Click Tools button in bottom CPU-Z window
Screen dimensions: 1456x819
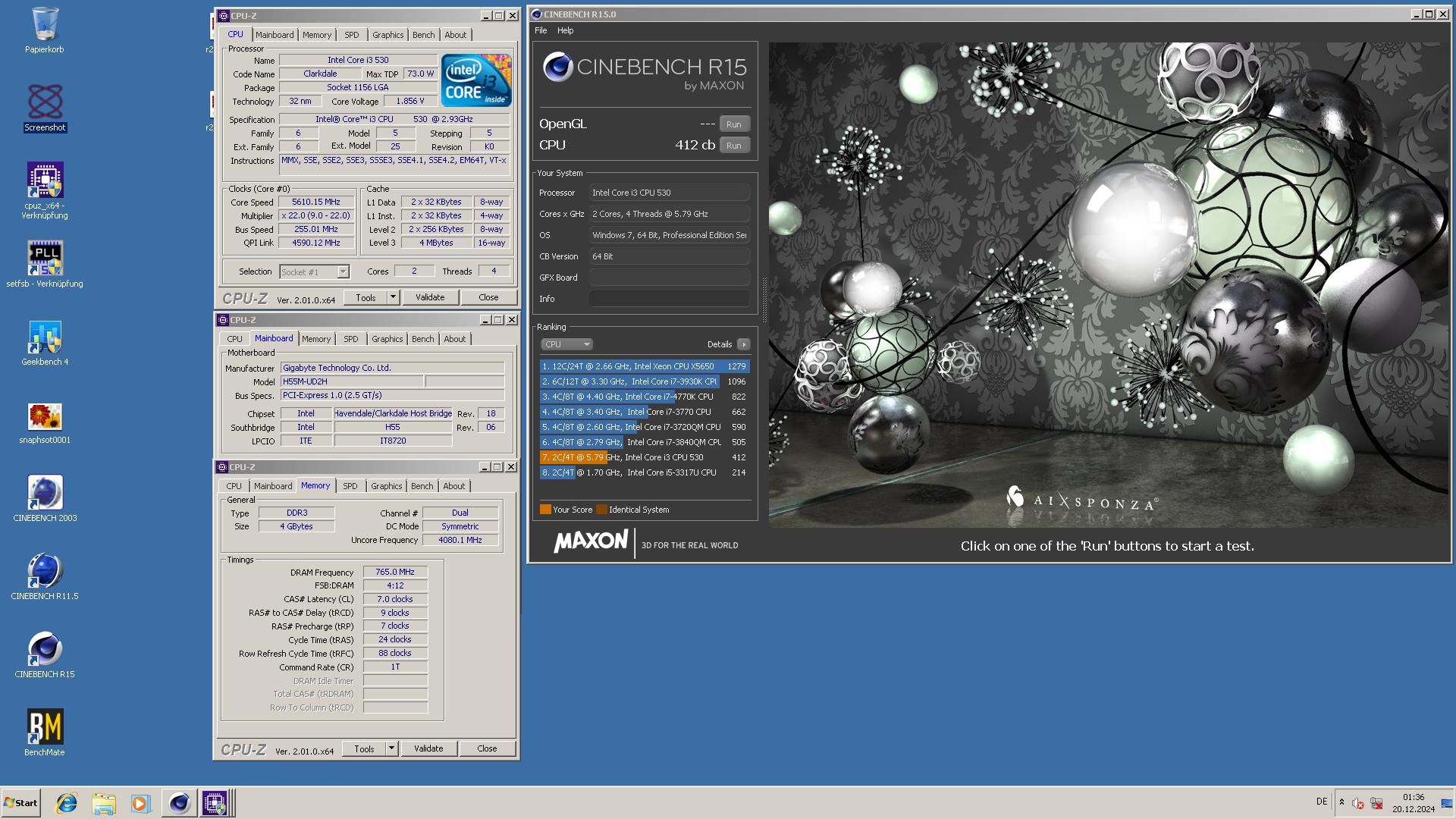[x=364, y=748]
